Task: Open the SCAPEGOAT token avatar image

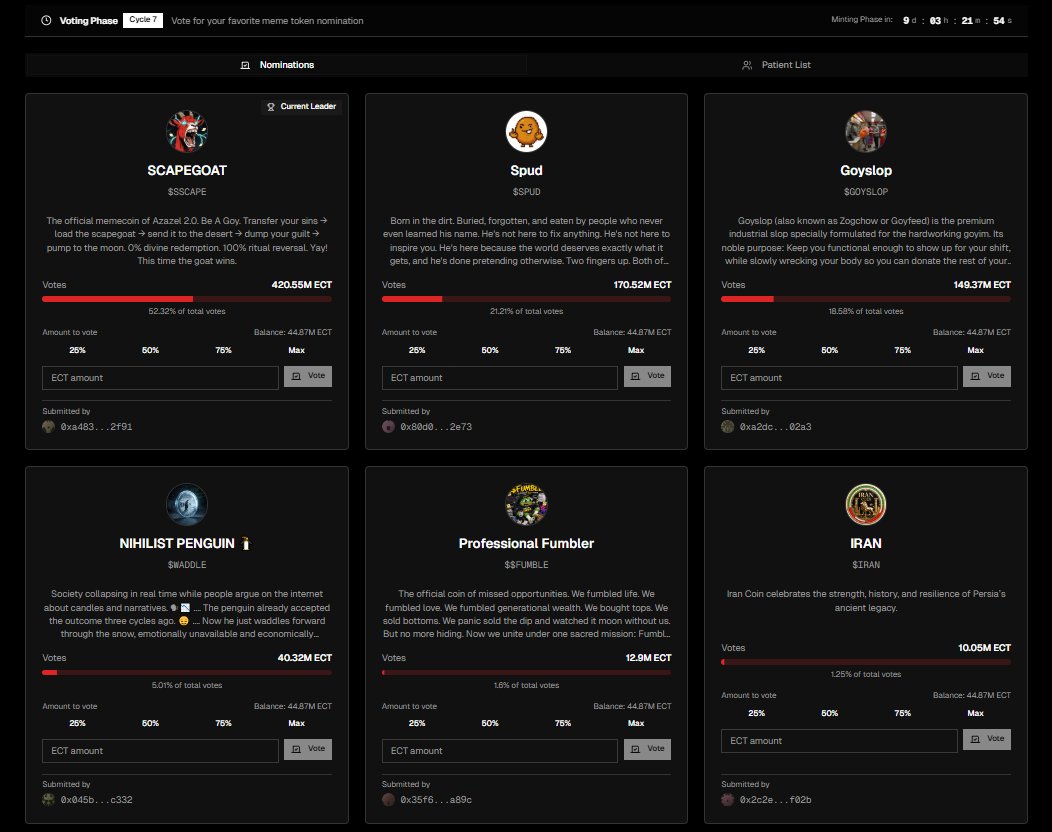Action: (187, 132)
